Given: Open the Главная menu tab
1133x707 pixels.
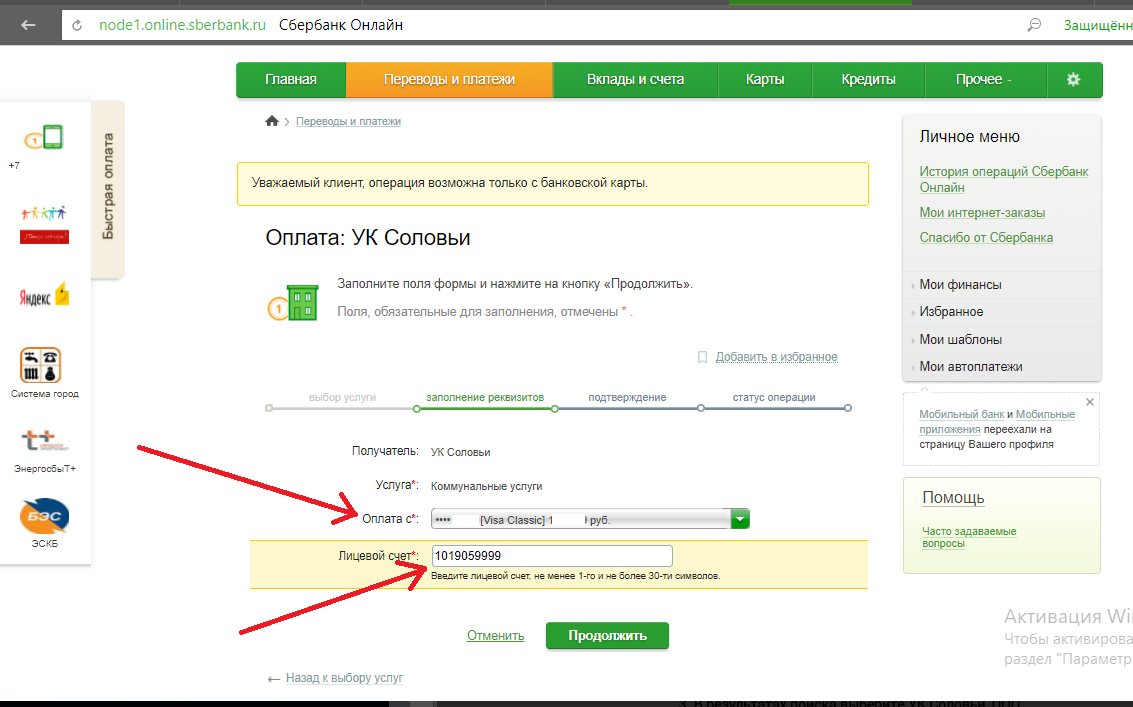Looking at the screenshot, I should 290,80.
